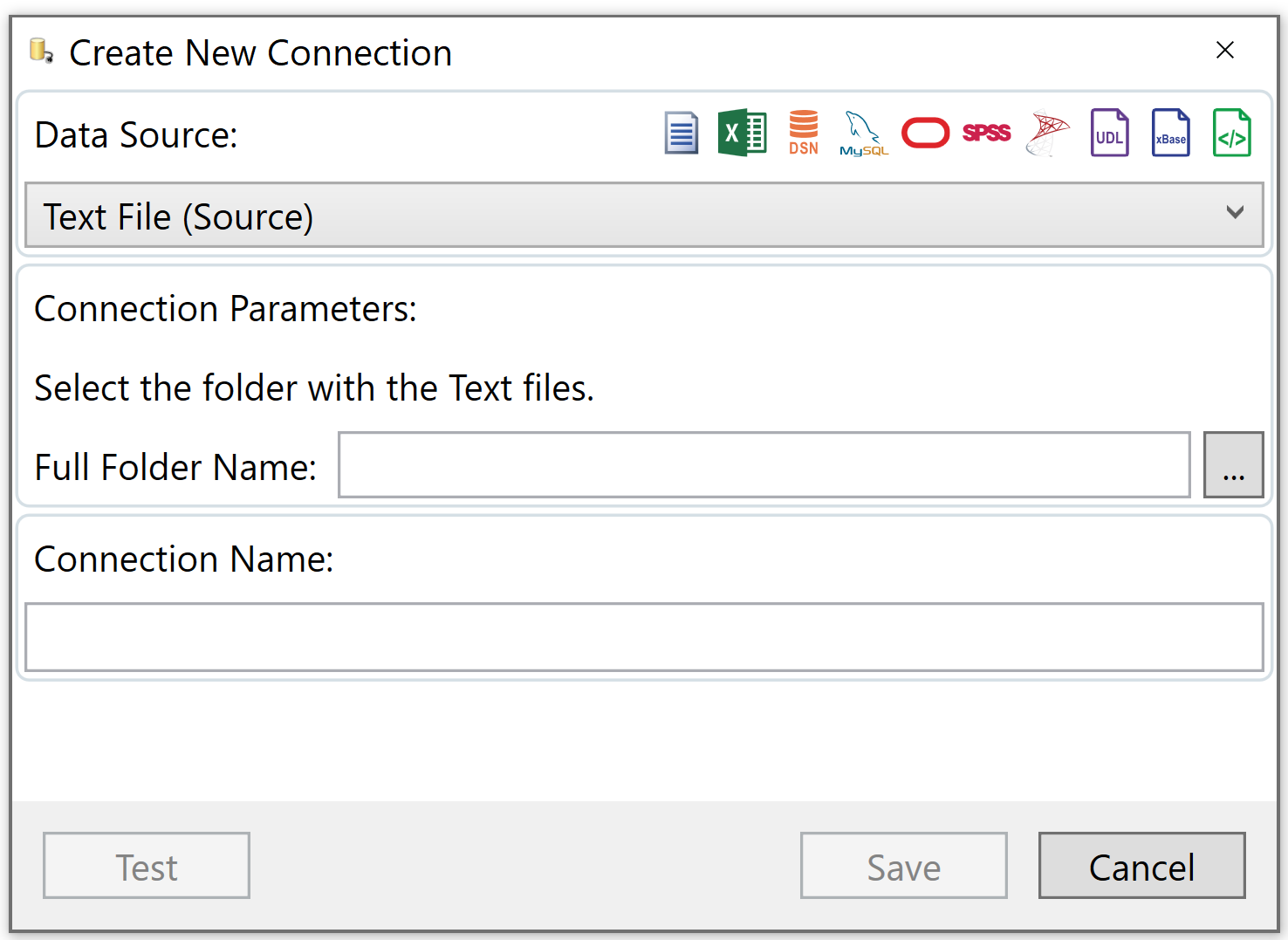Pick the XML data source icon
Viewport: 1288px width, 940px height.
(x=1231, y=133)
